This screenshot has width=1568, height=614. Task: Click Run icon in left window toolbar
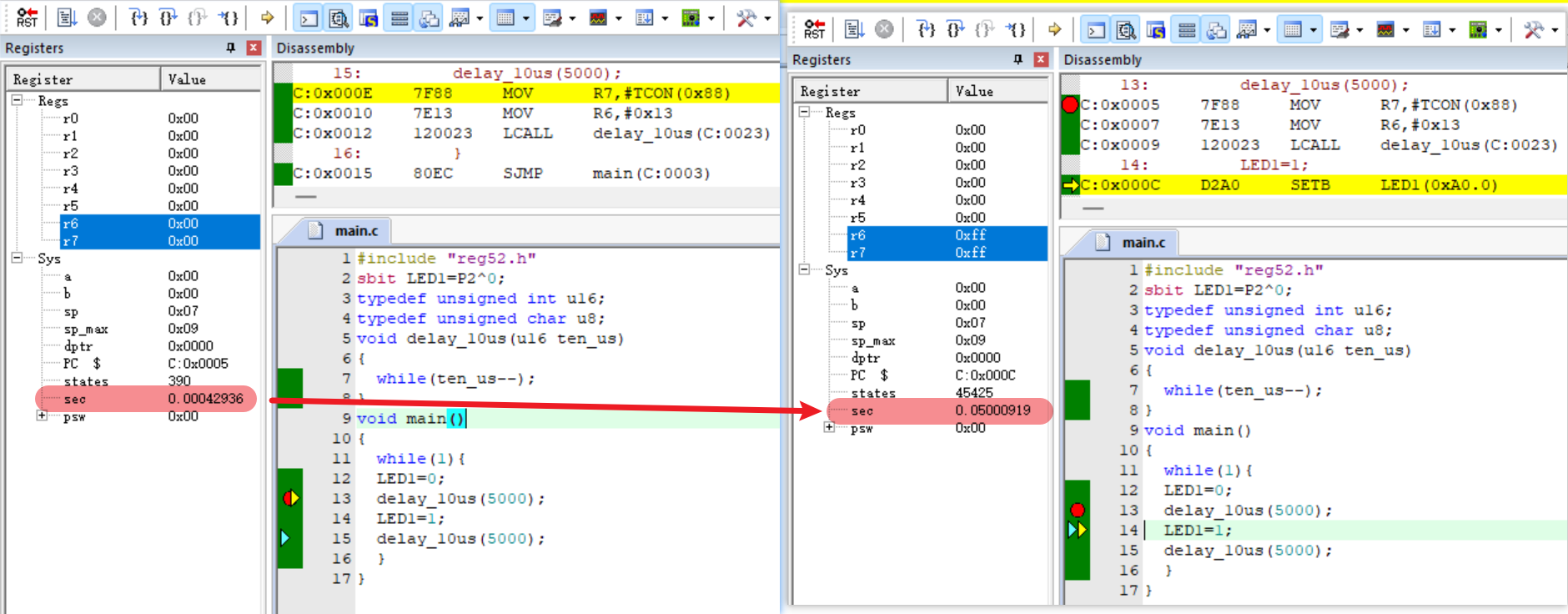(68, 18)
